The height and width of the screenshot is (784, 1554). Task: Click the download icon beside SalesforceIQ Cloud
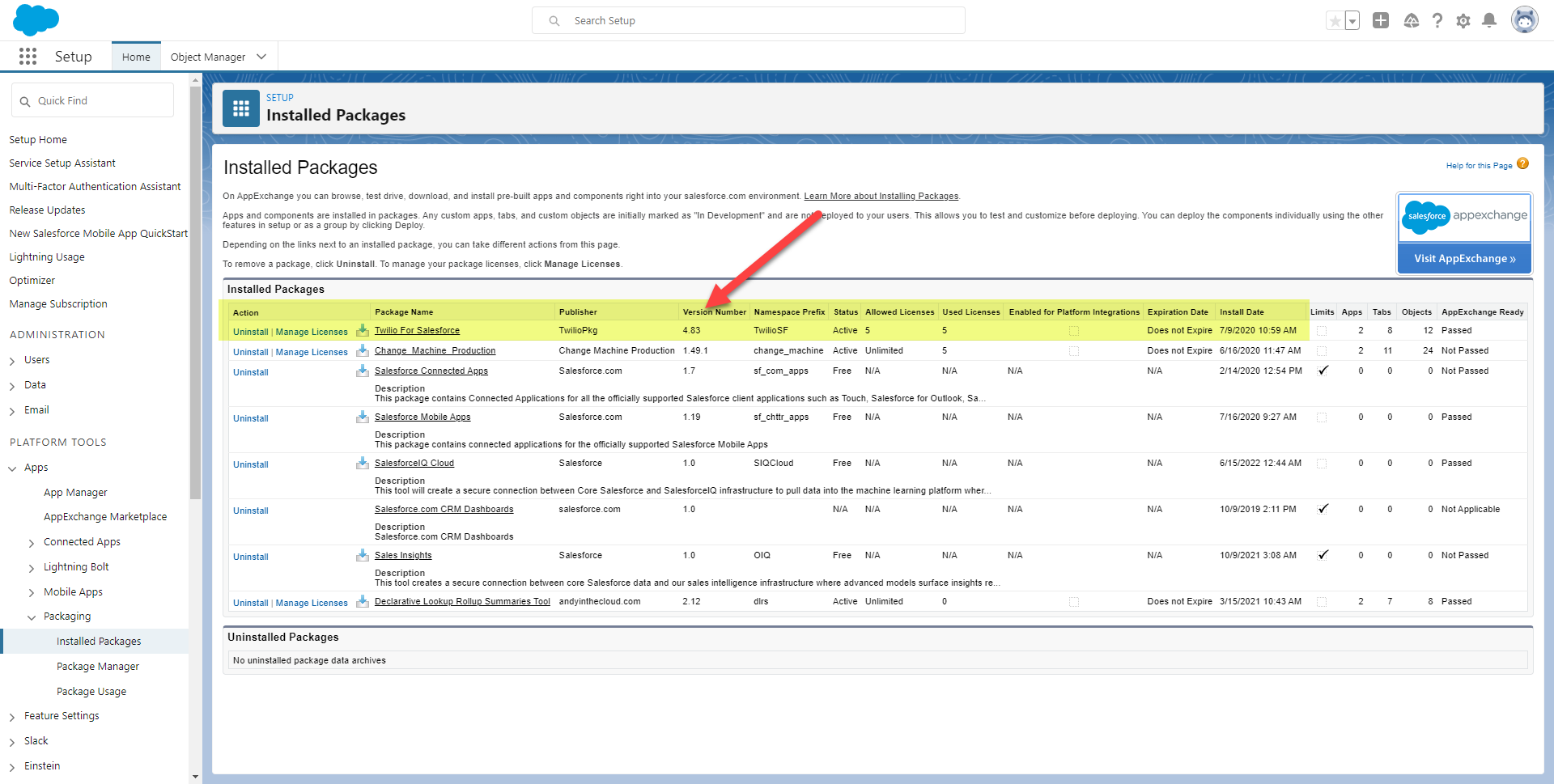[363, 463]
